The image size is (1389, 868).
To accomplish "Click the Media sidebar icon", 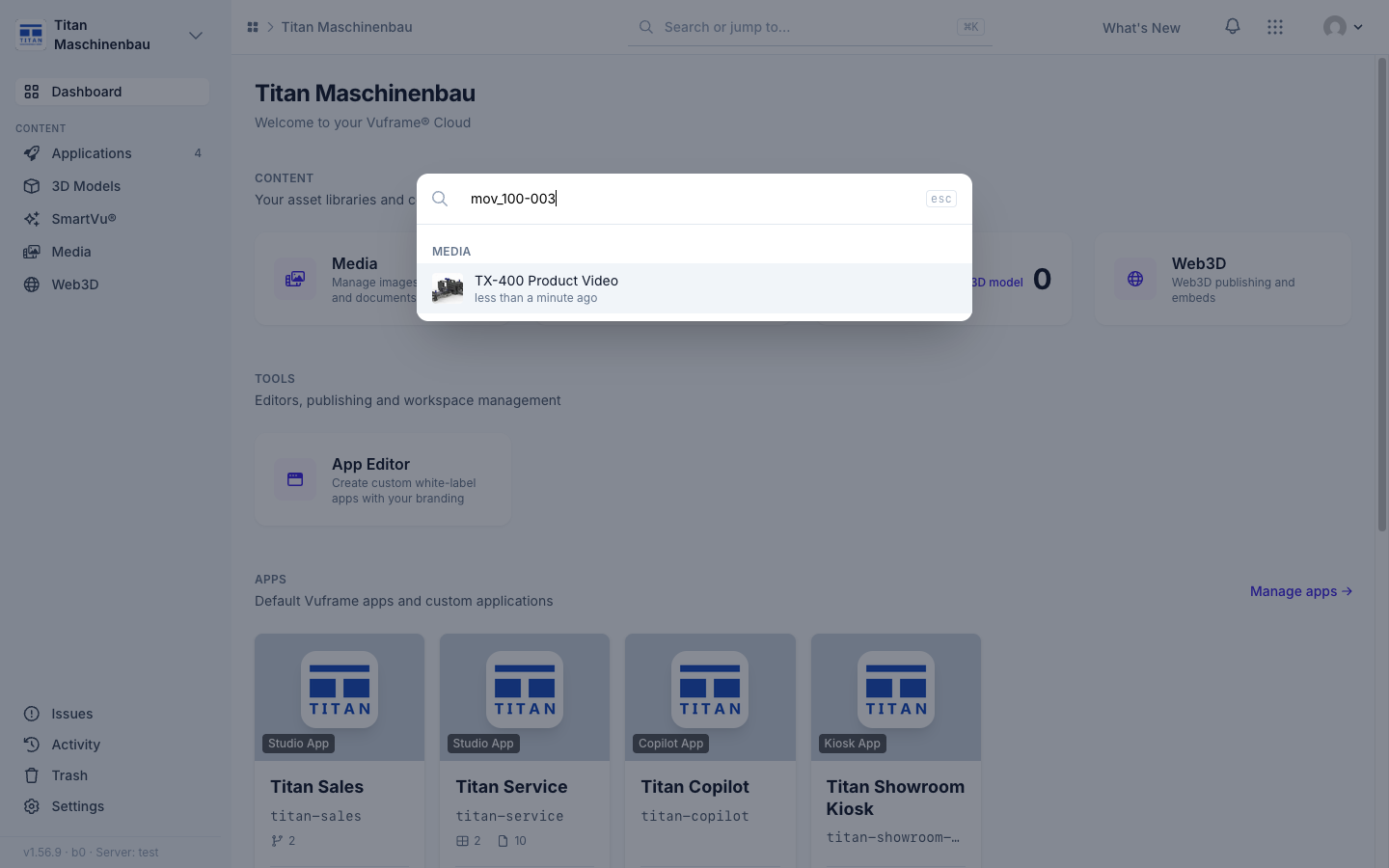I will pyautogui.click(x=32, y=252).
